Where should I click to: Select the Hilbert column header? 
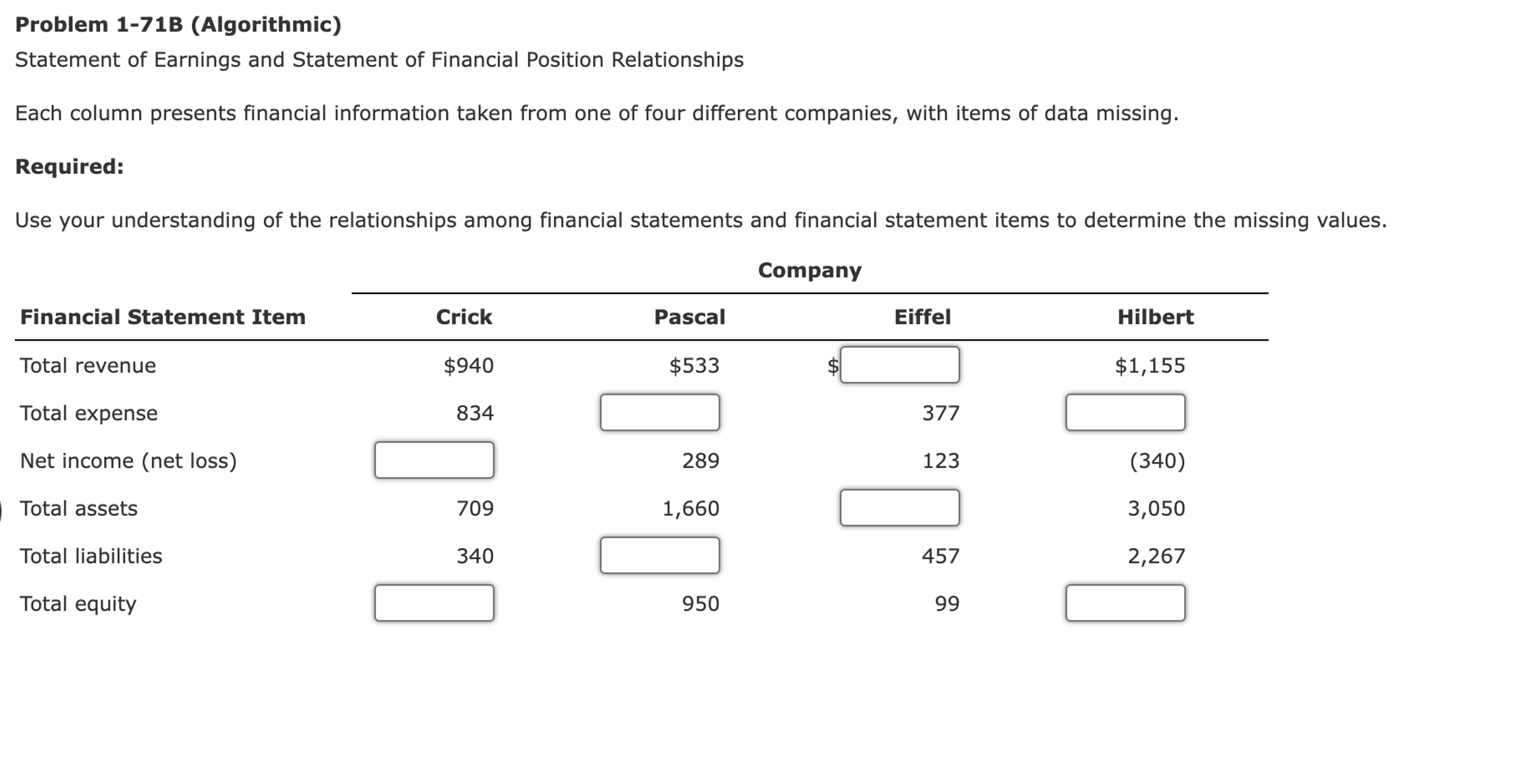(x=1154, y=317)
